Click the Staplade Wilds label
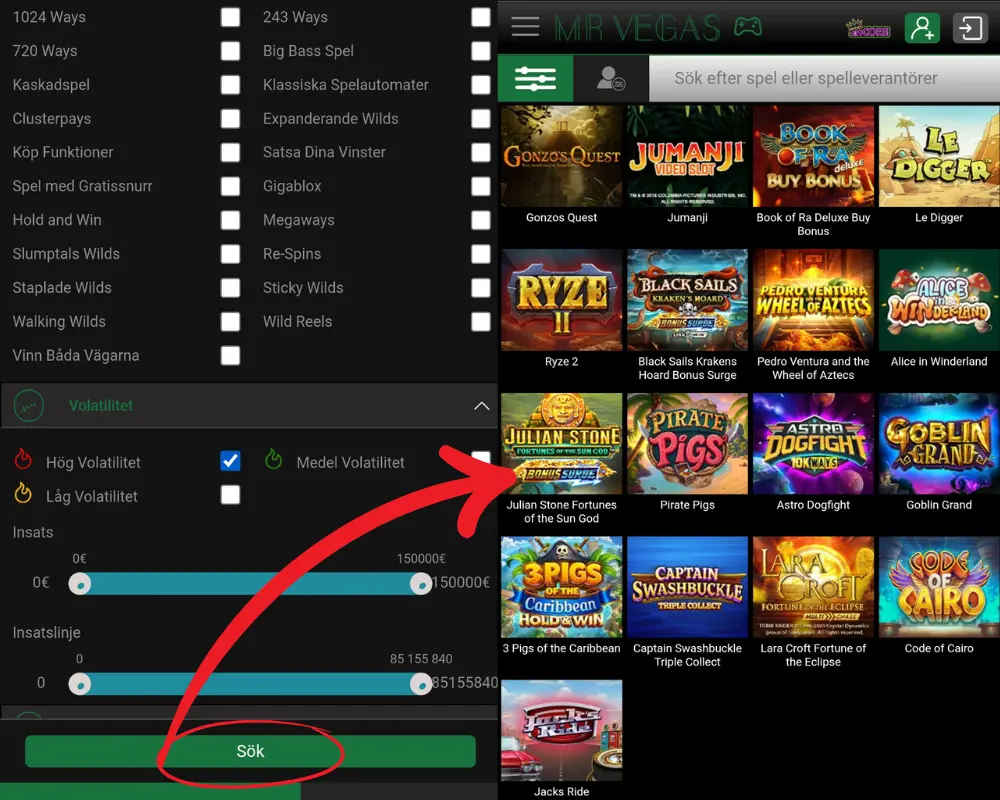Image resolution: width=1000 pixels, height=800 pixels. (62, 288)
